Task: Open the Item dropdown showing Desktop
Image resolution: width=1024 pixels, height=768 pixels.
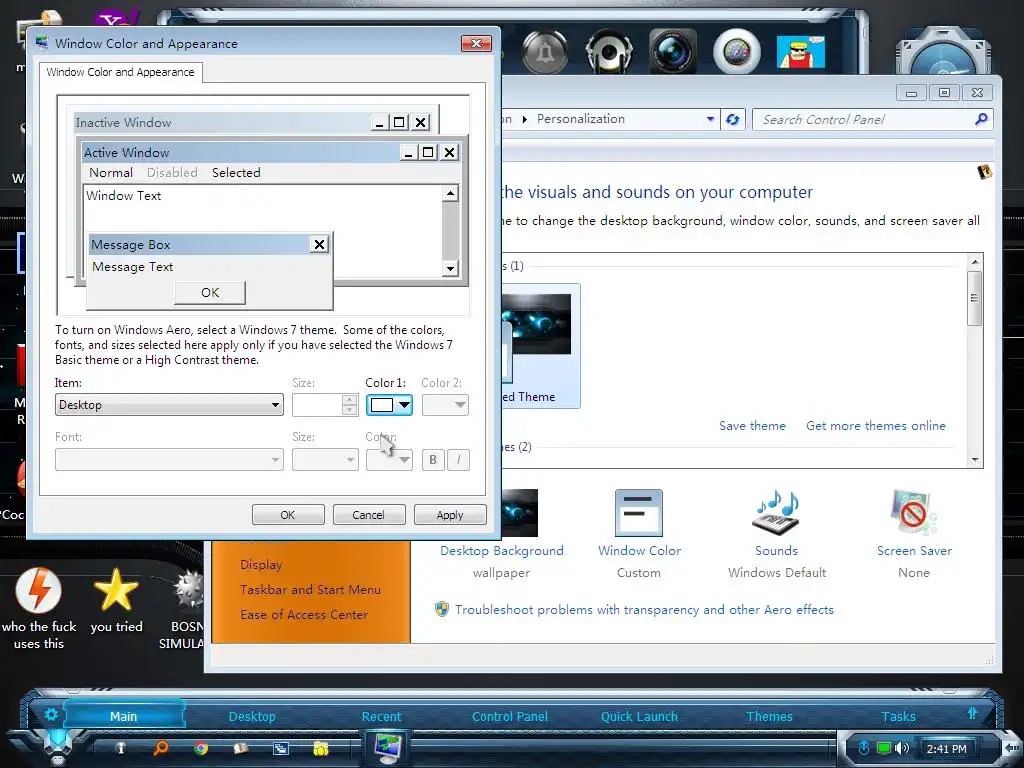Action: coord(169,405)
